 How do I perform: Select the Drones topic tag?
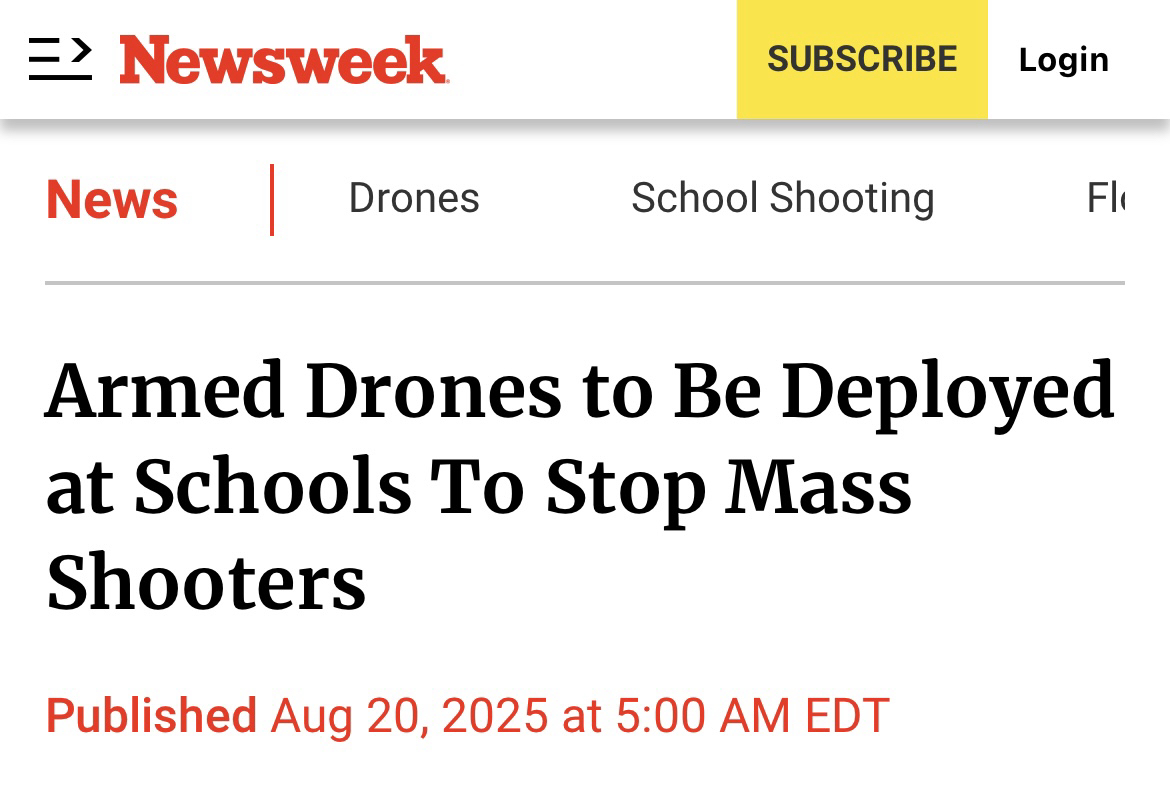pyautogui.click(x=414, y=198)
